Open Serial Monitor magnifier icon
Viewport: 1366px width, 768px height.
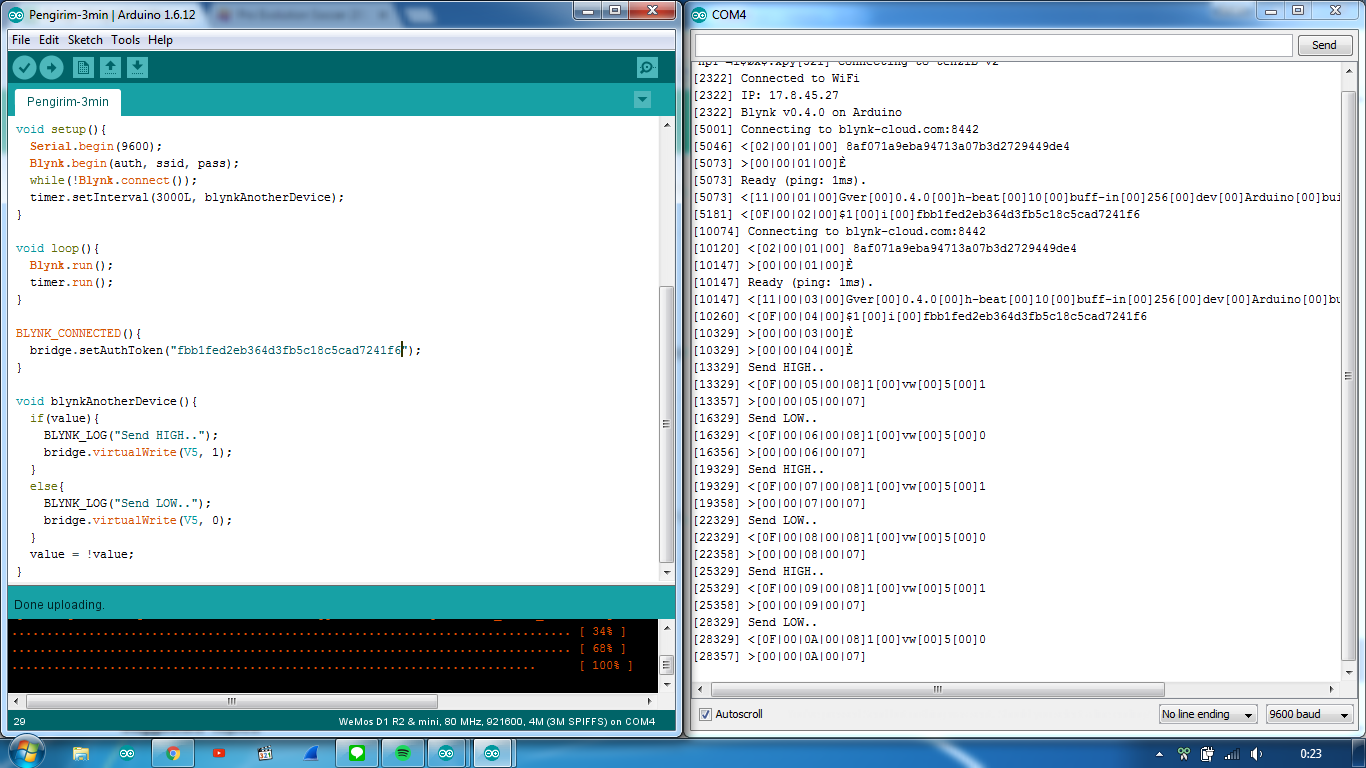(x=647, y=67)
